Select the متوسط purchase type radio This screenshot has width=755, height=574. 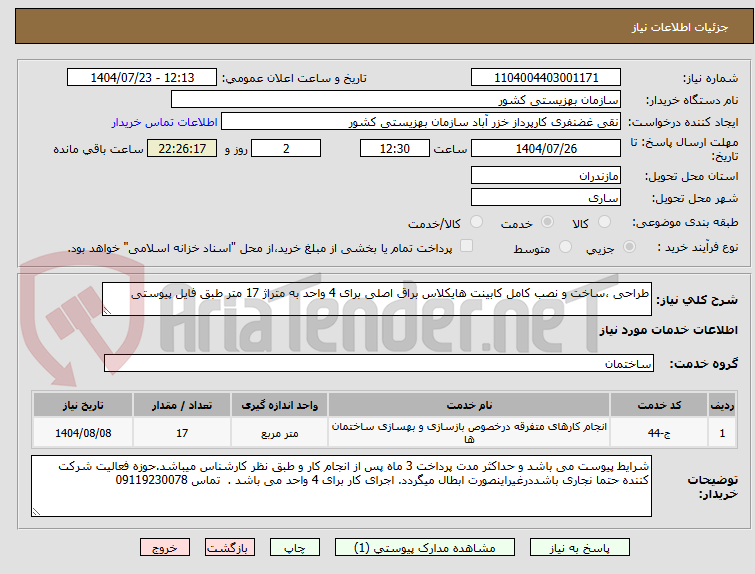click(565, 247)
